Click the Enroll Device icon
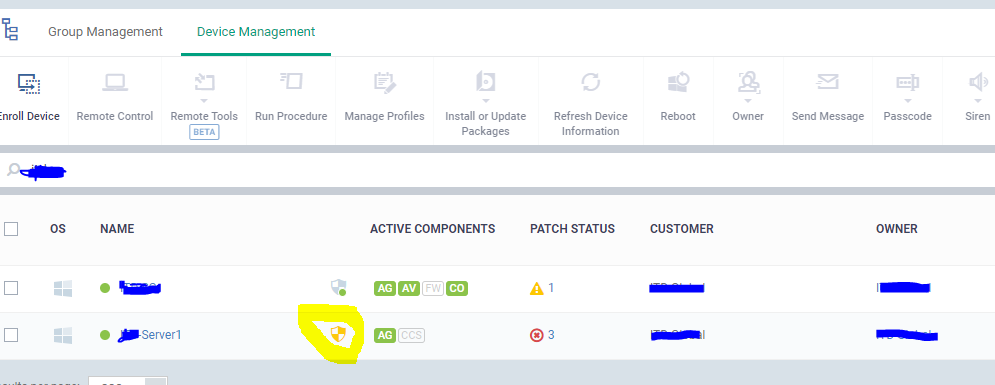This screenshot has height=385, width=995. (x=29, y=84)
